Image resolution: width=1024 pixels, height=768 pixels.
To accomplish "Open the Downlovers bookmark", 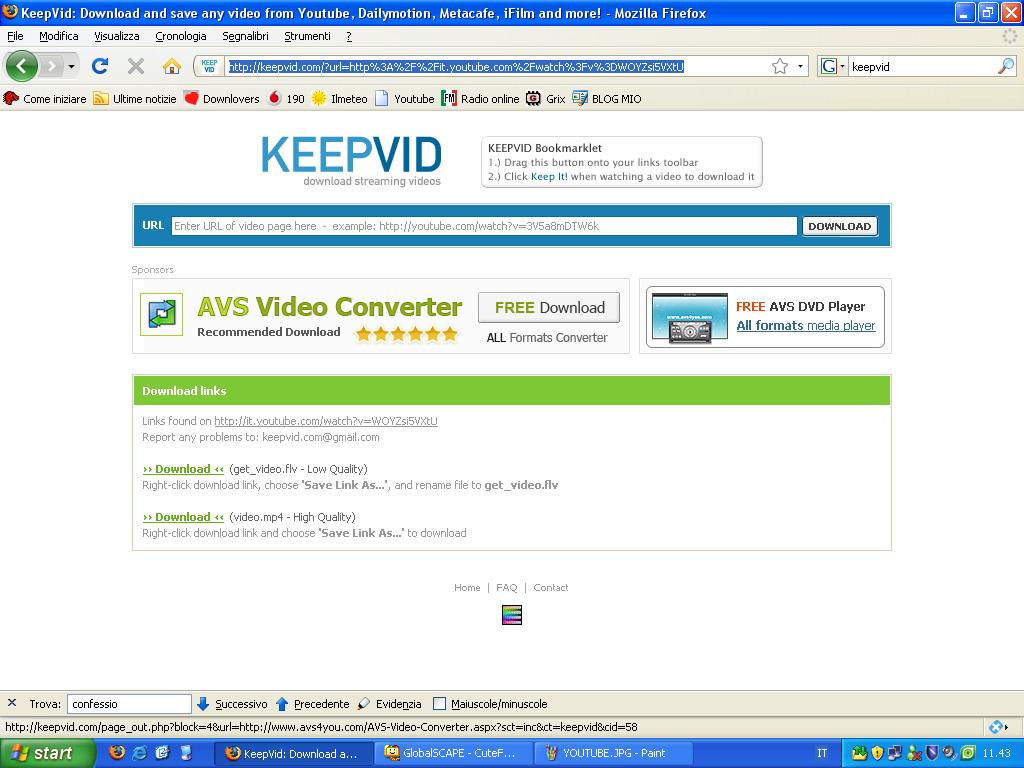I will pyautogui.click(x=222, y=99).
